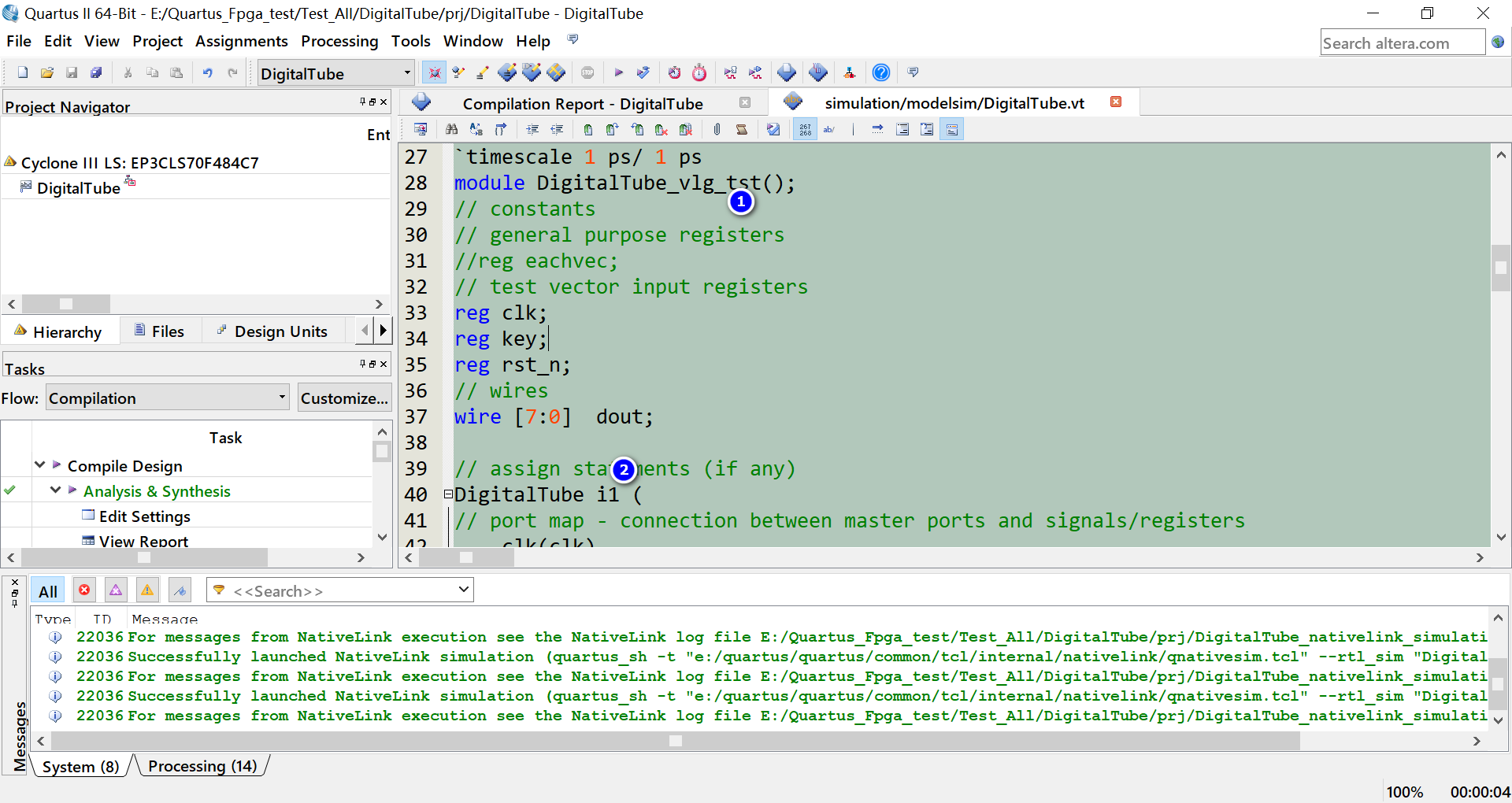Toggle whitespace display ab/ icon
The width and height of the screenshot is (1512, 803).
pyautogui.click(x=829, y=130)
